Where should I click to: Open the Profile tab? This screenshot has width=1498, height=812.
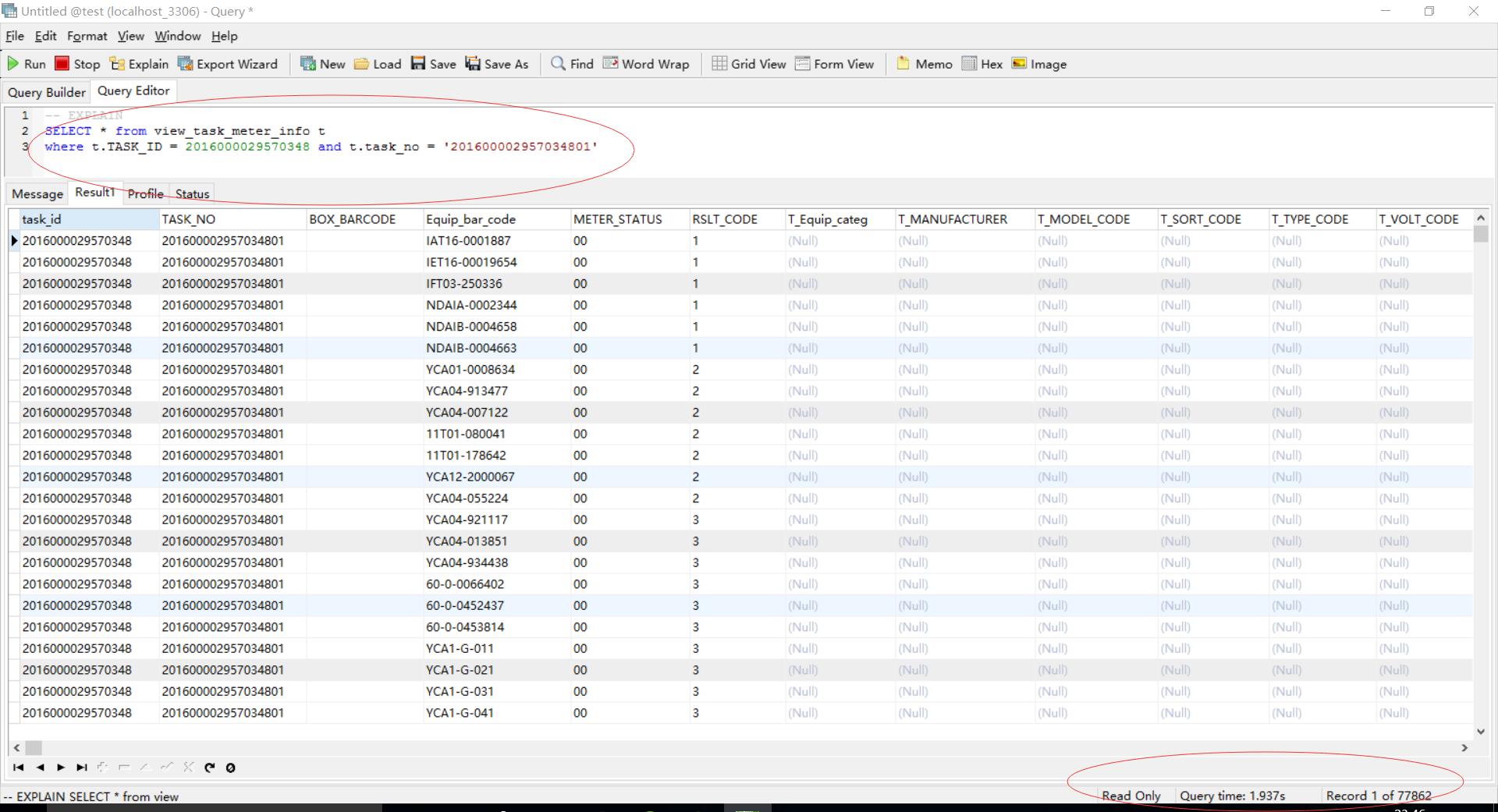(146, 193)
